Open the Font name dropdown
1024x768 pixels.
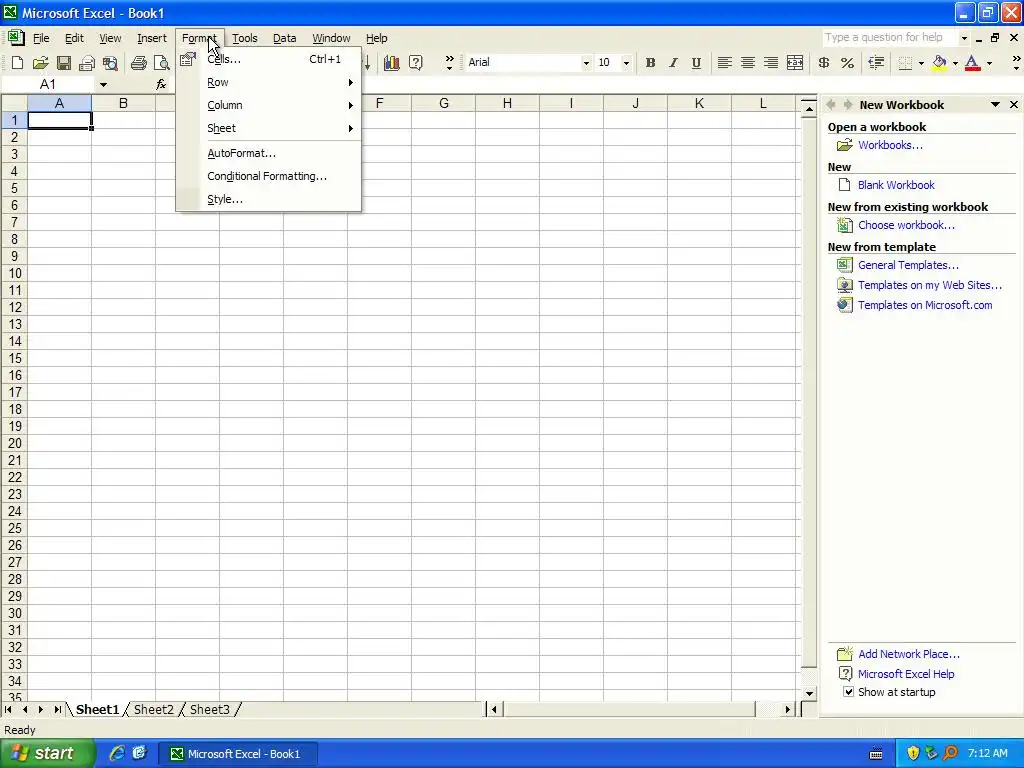pos(586,63)
